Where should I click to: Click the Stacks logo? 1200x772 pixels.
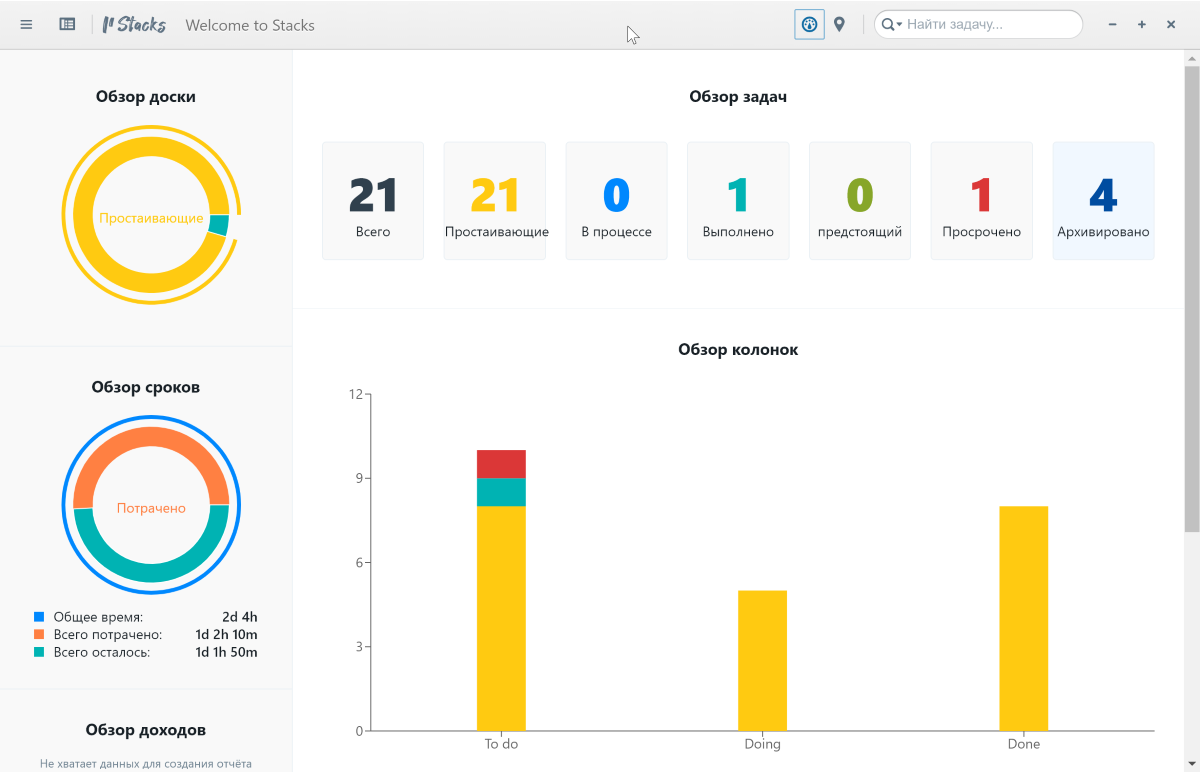click(134, 24)
